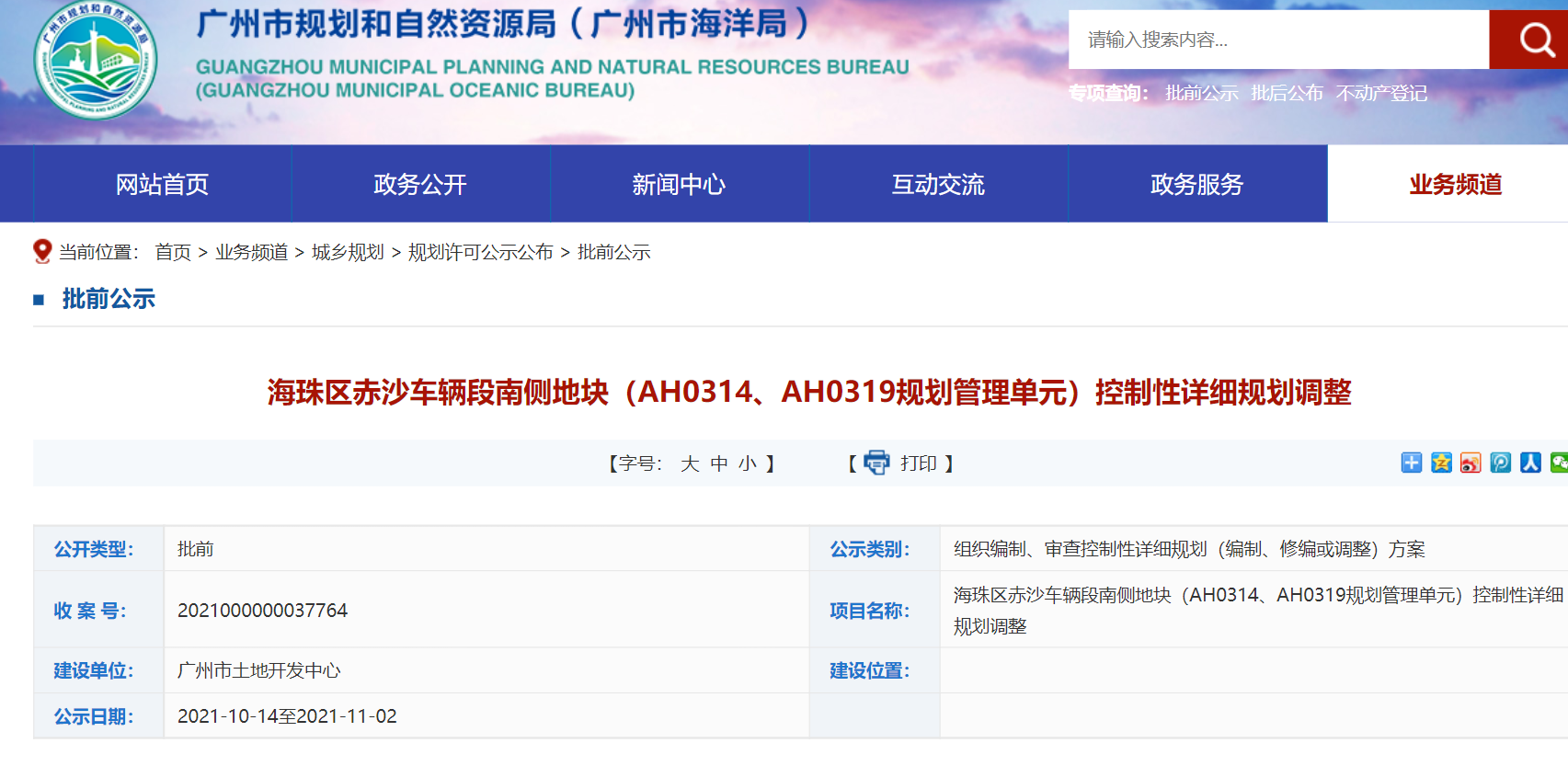Viewport: 1568px width, 766px height.
Task: Click date range 2021-10-14至2021-11-02
Action: click(287, 716)
